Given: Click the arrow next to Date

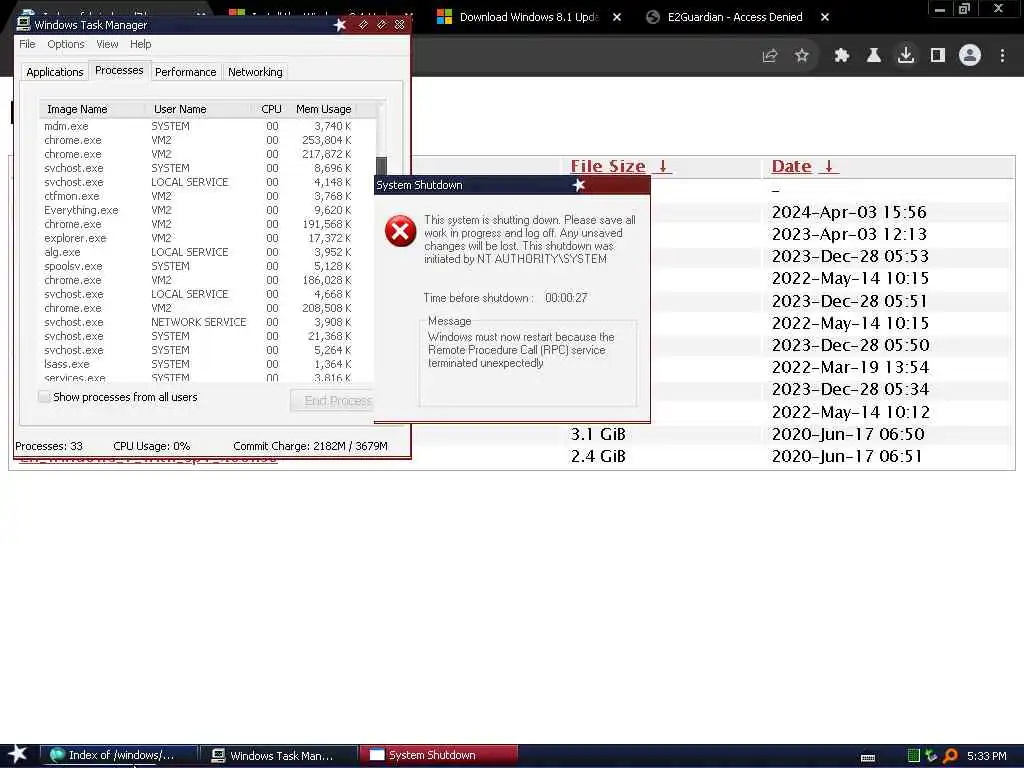Looking at the screenshot, I should [829, 167].
